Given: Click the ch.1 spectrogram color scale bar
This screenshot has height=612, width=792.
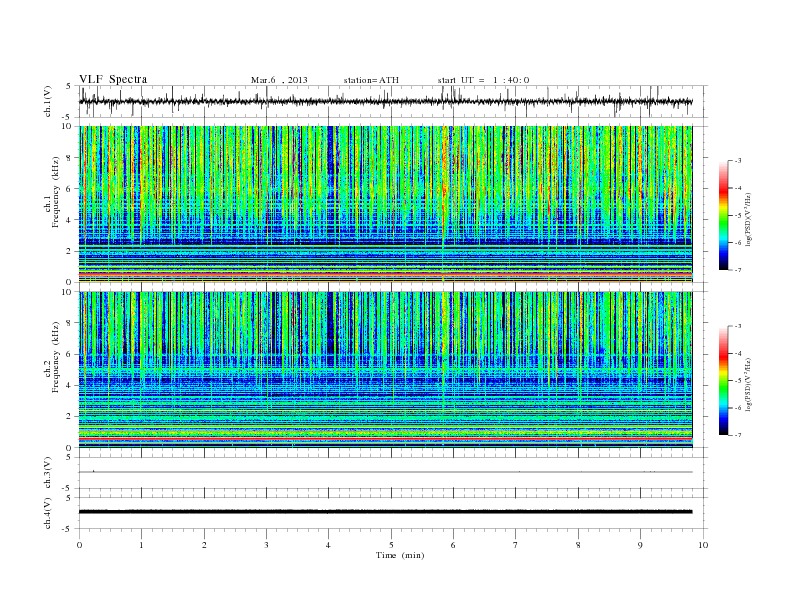Looking at the screenshot, I should [x=723, y=216].
